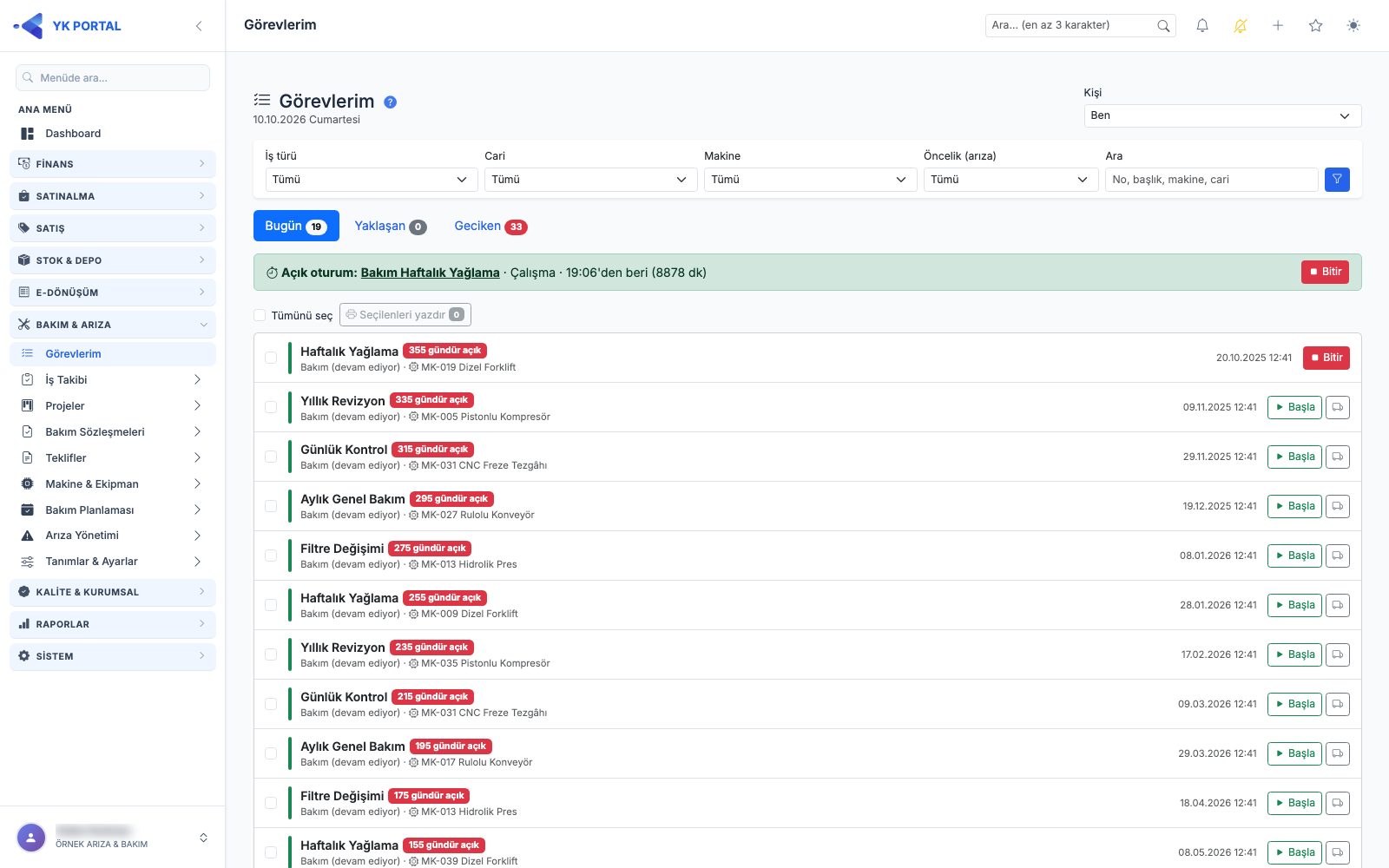Click the plus icon in header

tap(1278, 26)
